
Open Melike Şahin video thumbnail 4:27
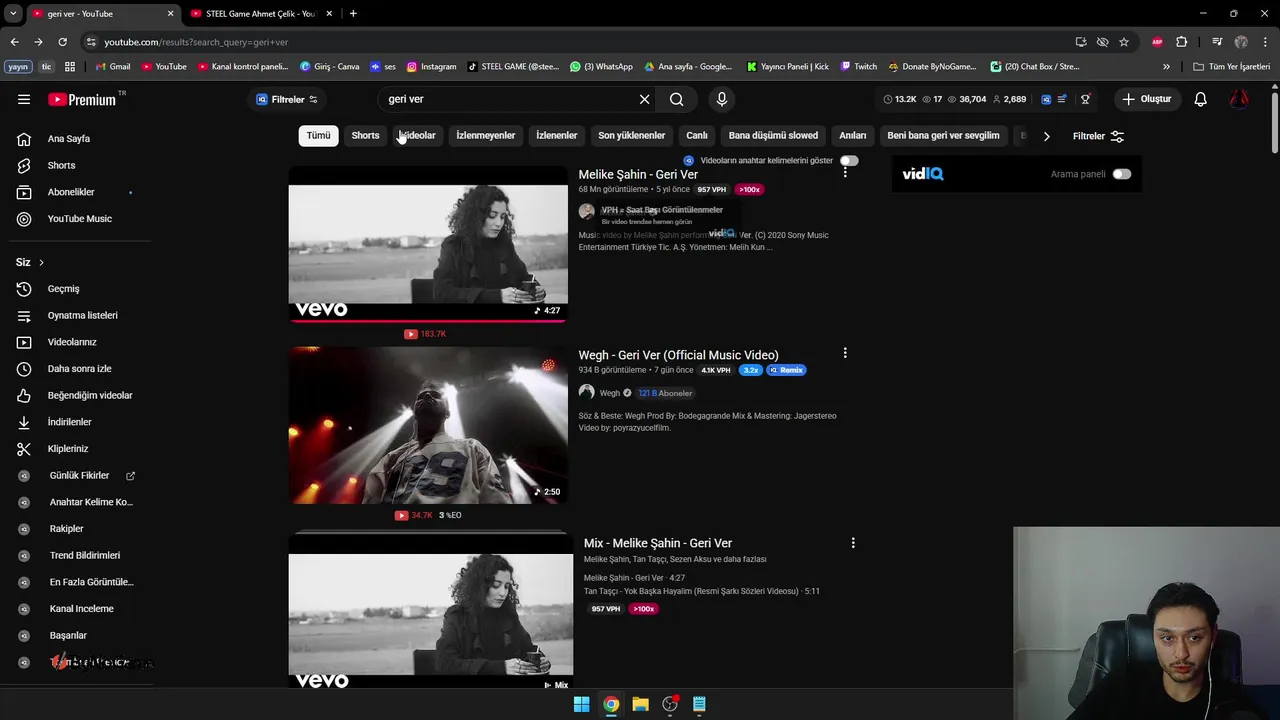tap(428, 243)
